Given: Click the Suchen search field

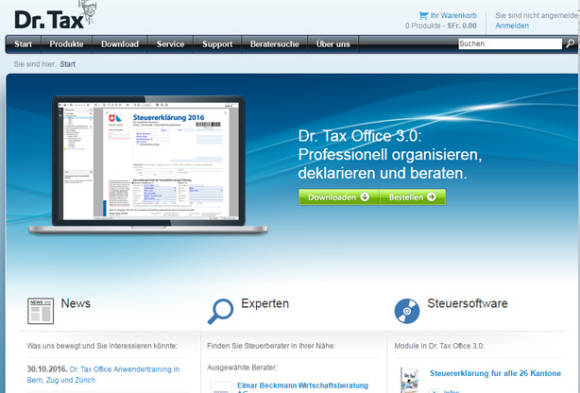Looking at the screenshot, I should coord(510,44).
